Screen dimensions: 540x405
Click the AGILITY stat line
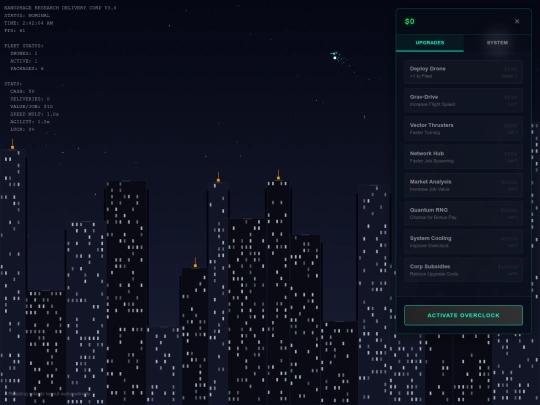point(30,122)
